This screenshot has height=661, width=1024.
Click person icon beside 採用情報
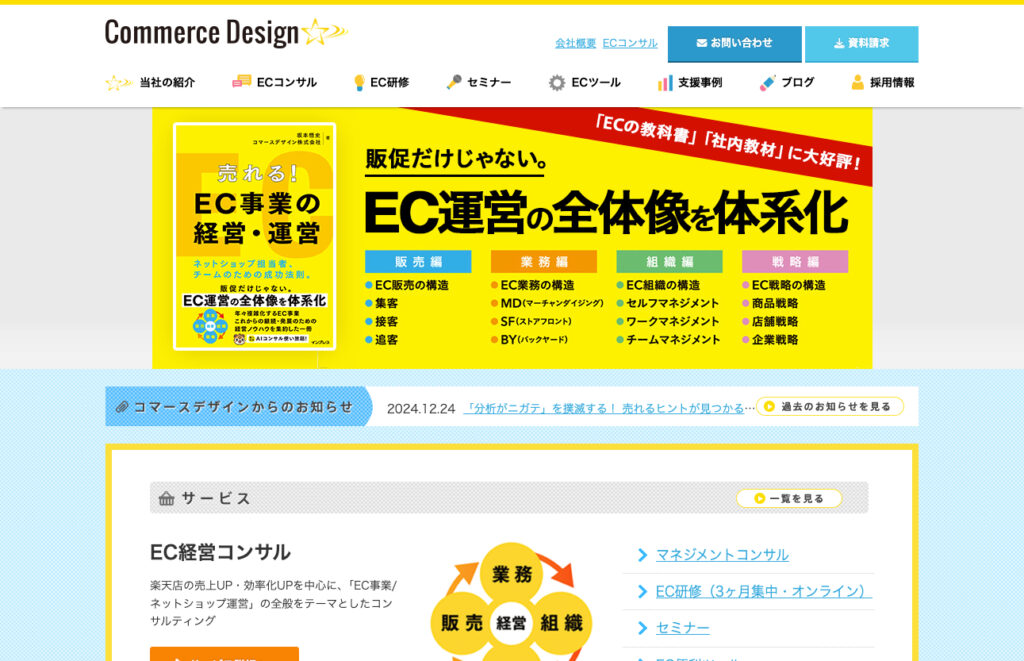[857, 82]
